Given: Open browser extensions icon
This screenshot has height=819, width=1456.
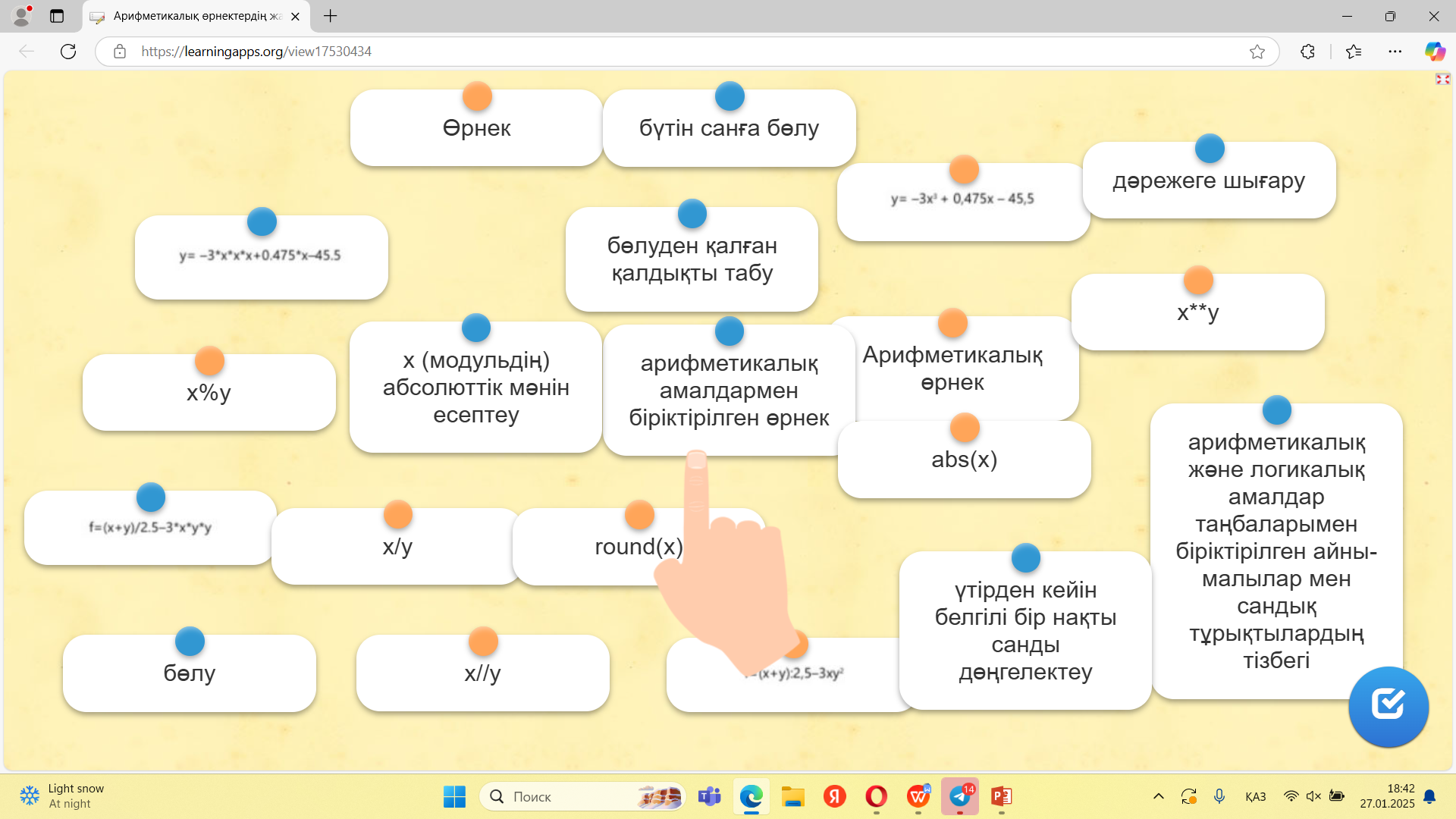Looking at the screenshot, I should point(1307,52).
